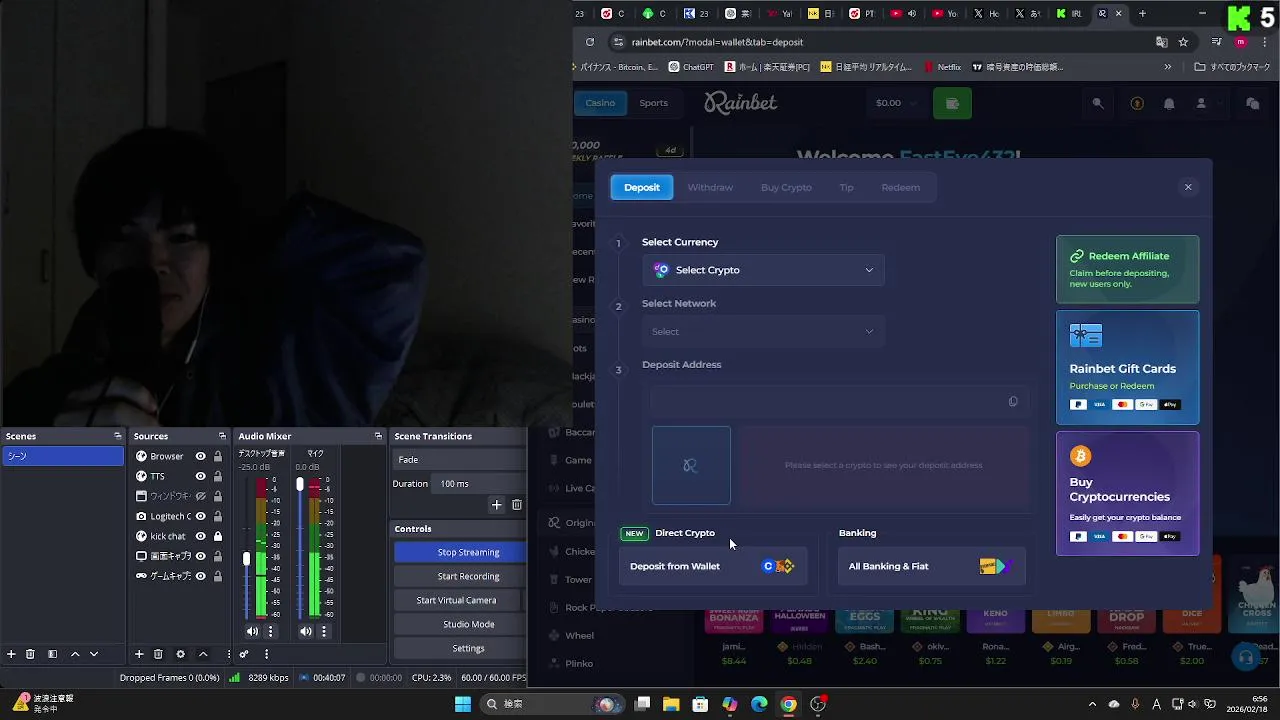This screenshot has width=1280, height=720.
Task: Unlock the kick chat source
Action: click(x=217, y=536)
